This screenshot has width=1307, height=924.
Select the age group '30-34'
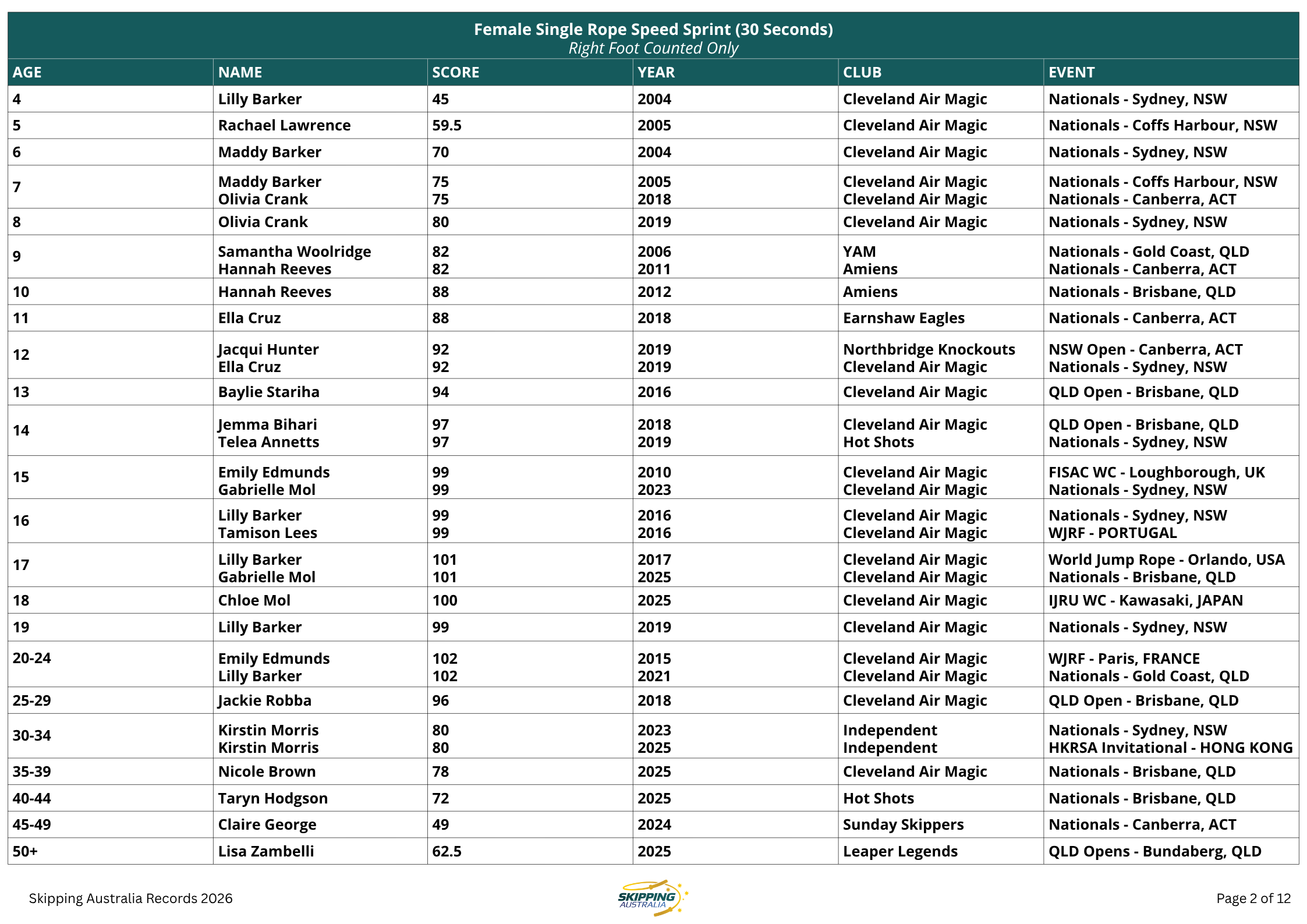pyautogui.click(x=32, y=735)
